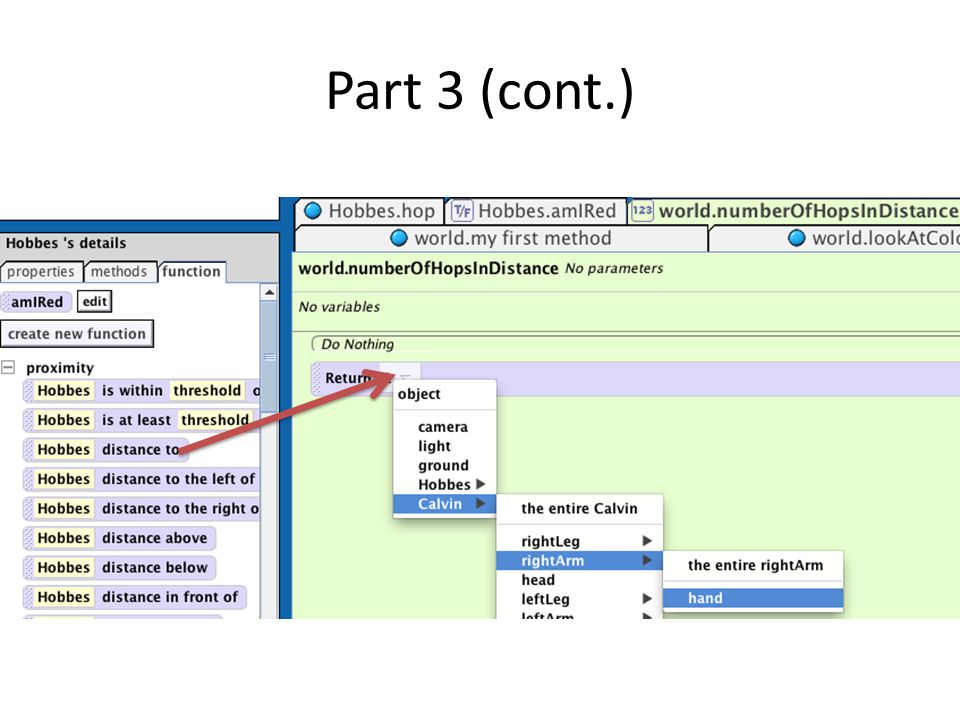Click the blue circle icon on Hobbes.hop tab
Image resolution: width=960 pixels, height=720 pixels.
(x=313, y=211)
